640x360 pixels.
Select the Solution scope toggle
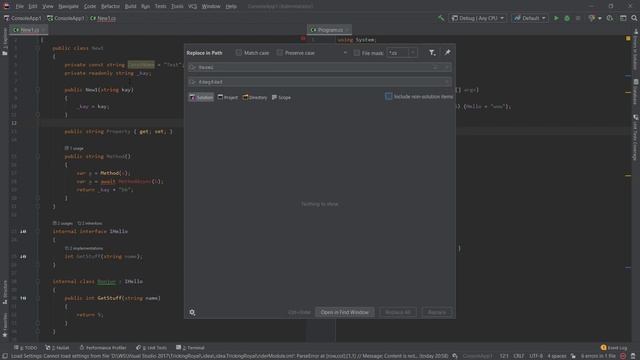pyautogui.click(x=201, y=97)
